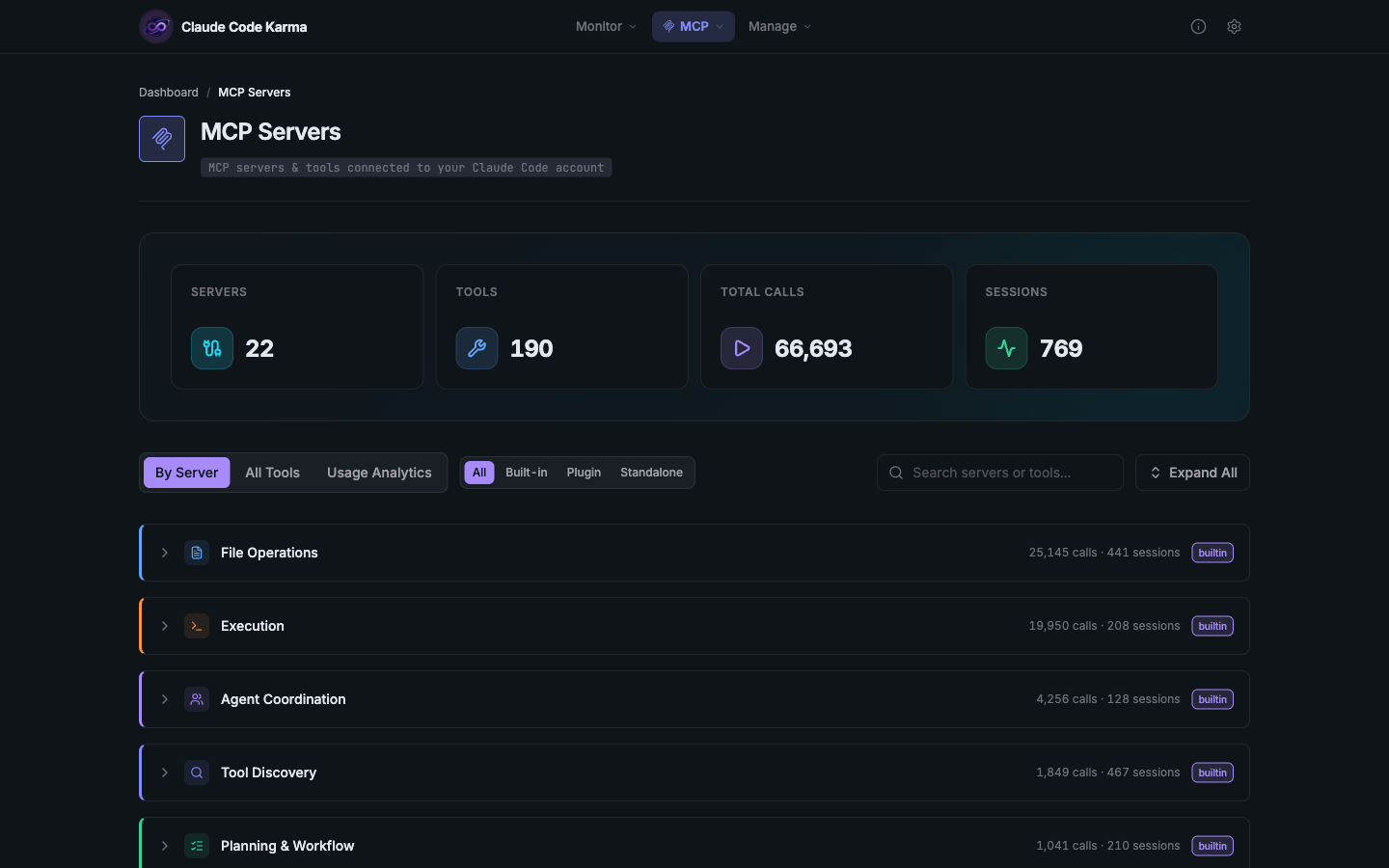
Task: Click the 190 tools count value
Action: point(531,348)
